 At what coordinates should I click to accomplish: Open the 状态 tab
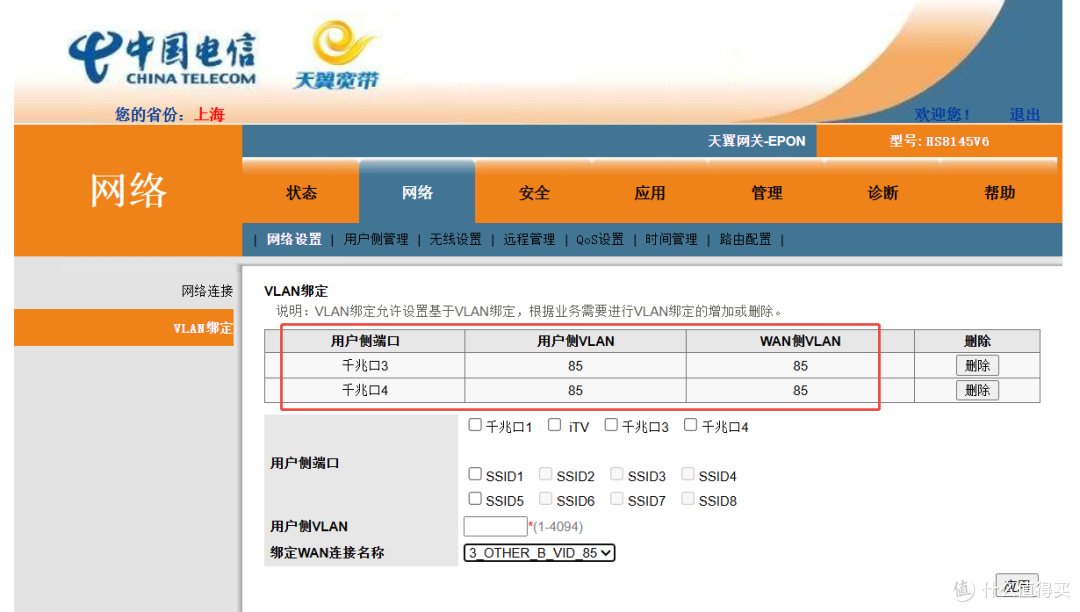click(x=301, y=193)
